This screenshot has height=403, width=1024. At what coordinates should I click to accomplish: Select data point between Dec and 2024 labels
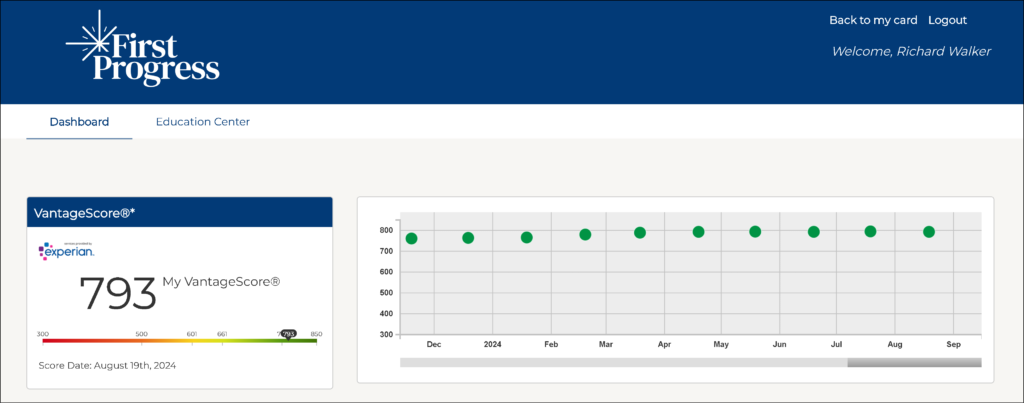click(x=468, y=237)
